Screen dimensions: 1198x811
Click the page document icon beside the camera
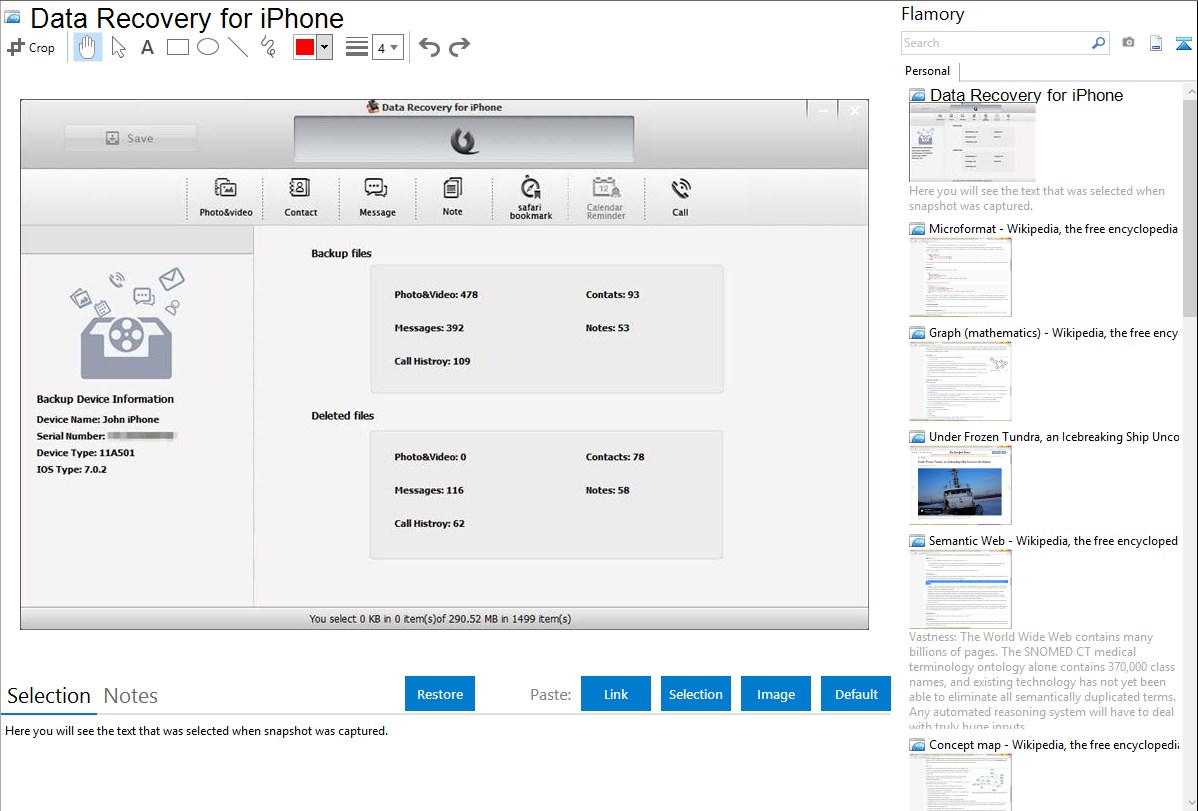[x=1156, y=43]
